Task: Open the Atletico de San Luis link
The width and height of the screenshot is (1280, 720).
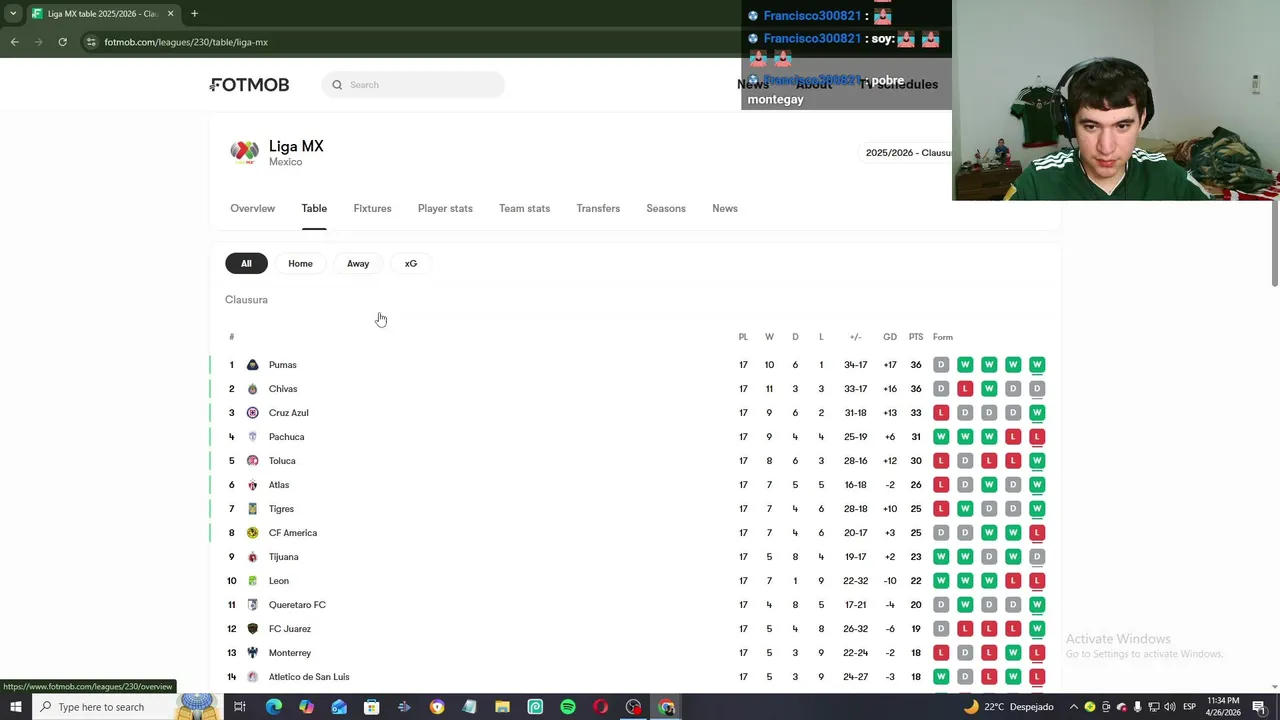Action: coord(309,677)
